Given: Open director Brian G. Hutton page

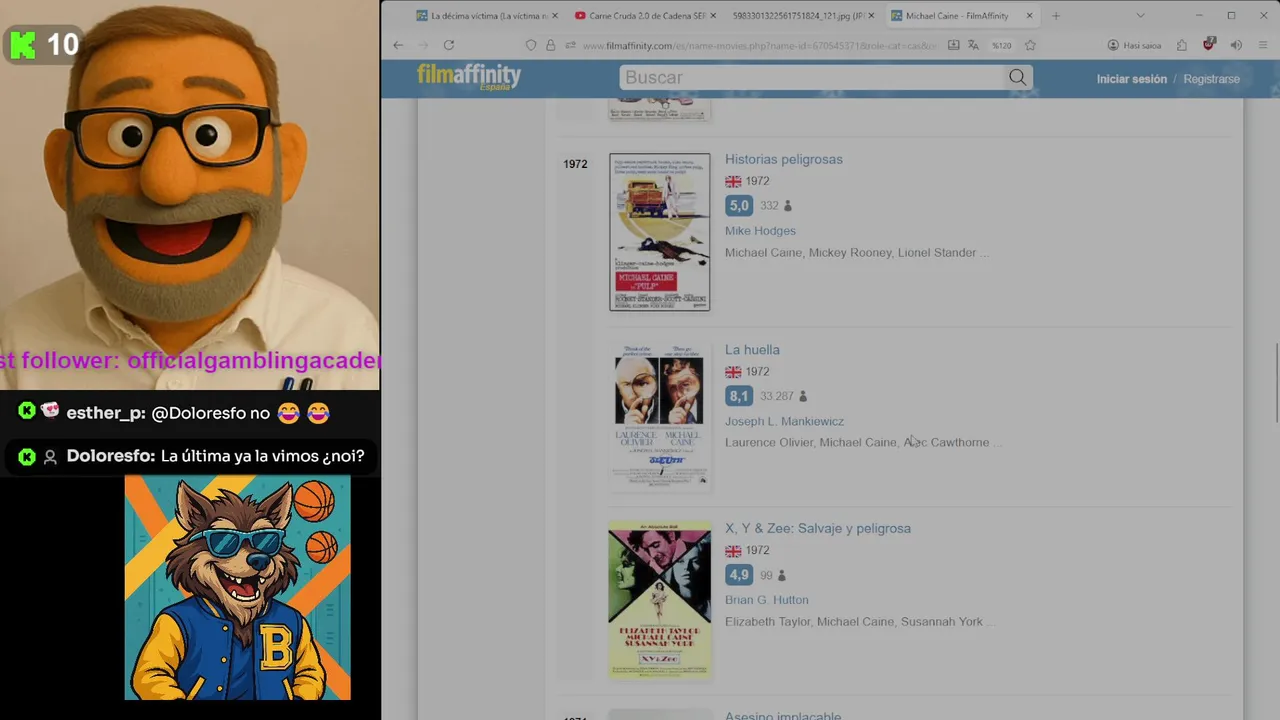Looking at the screenshot, I should (x=766, y=600).
